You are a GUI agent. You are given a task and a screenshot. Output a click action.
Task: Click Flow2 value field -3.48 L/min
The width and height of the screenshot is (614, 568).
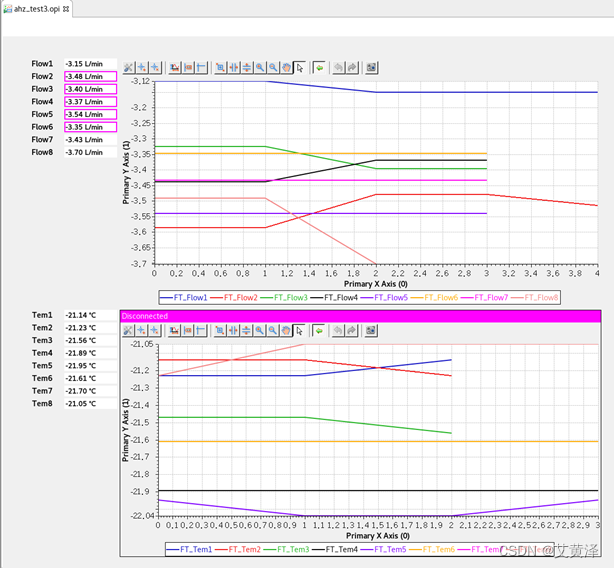[90, 76]
